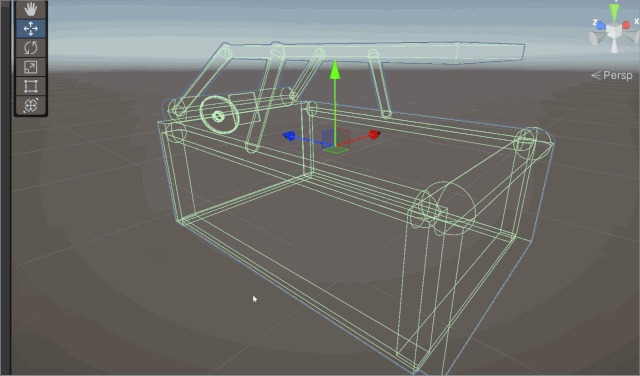
Task: Click the green XZ plane handle of gizmo
Action: (x=336, y=150)
